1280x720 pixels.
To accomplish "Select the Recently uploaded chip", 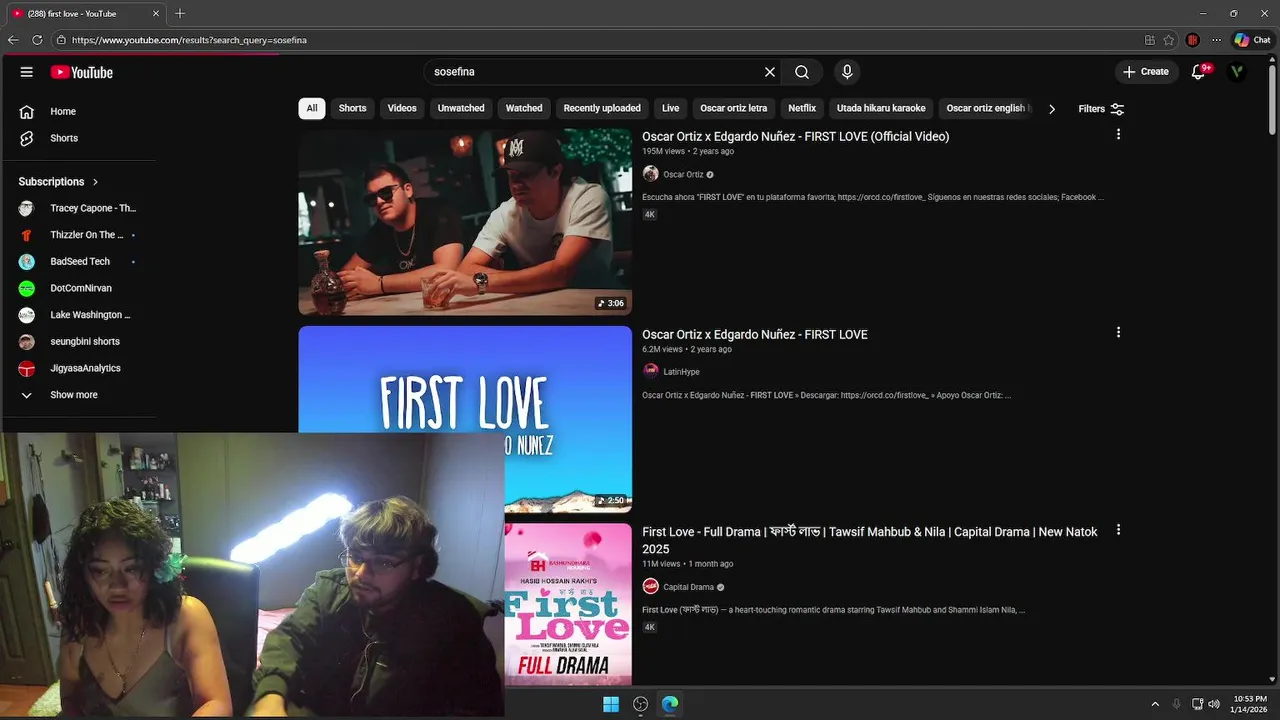I will pyautogui.click(x=602, y=108).
